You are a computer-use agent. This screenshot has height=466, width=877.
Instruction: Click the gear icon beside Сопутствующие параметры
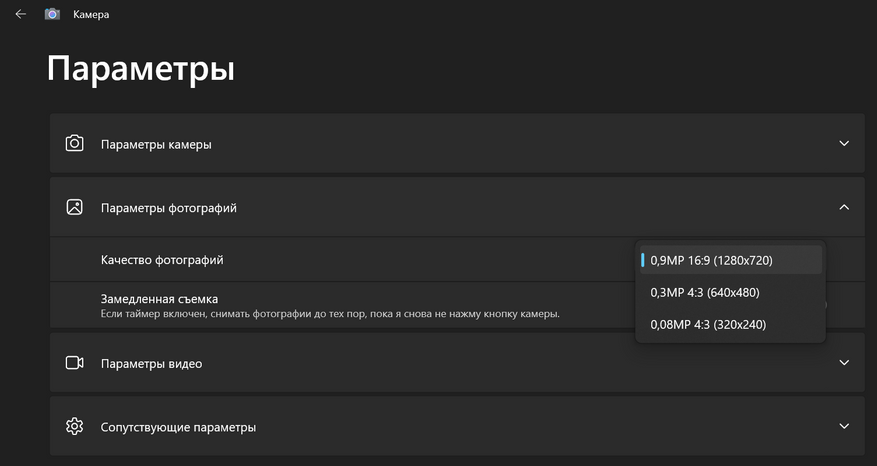pyautogui.click(x=74, y=427)
